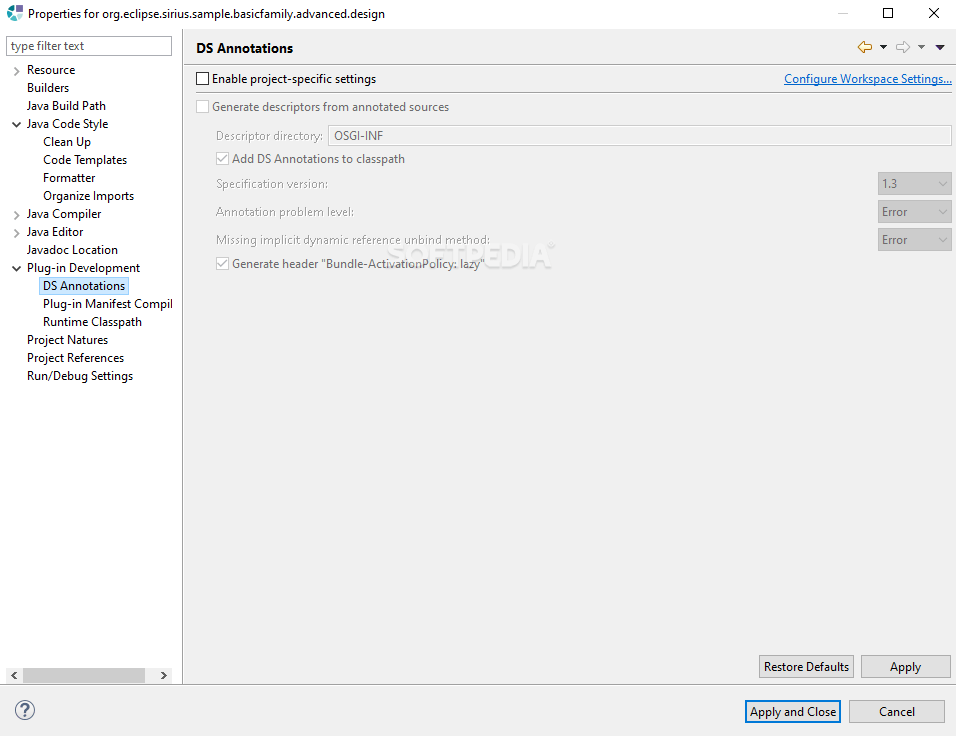The image size is (956, 736).
Task: Click the filter text field
Action: click(x=88, y=45)
